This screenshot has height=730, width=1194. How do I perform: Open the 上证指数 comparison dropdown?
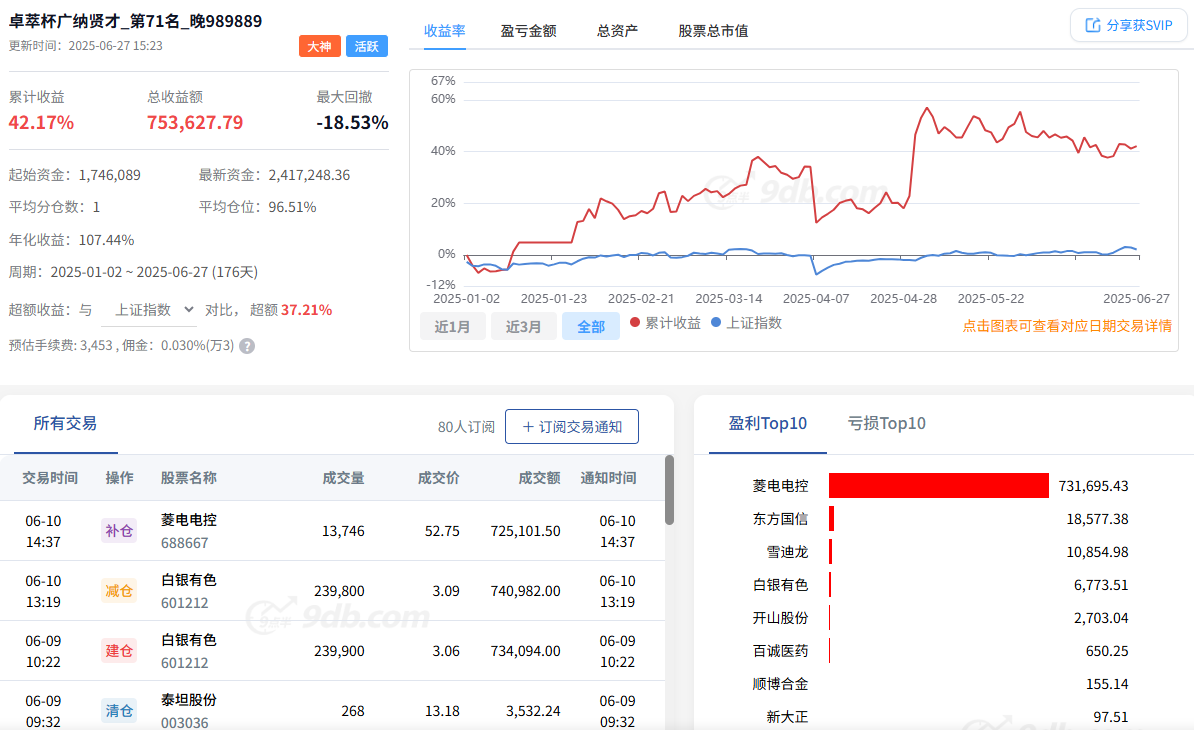coord(149,310)
